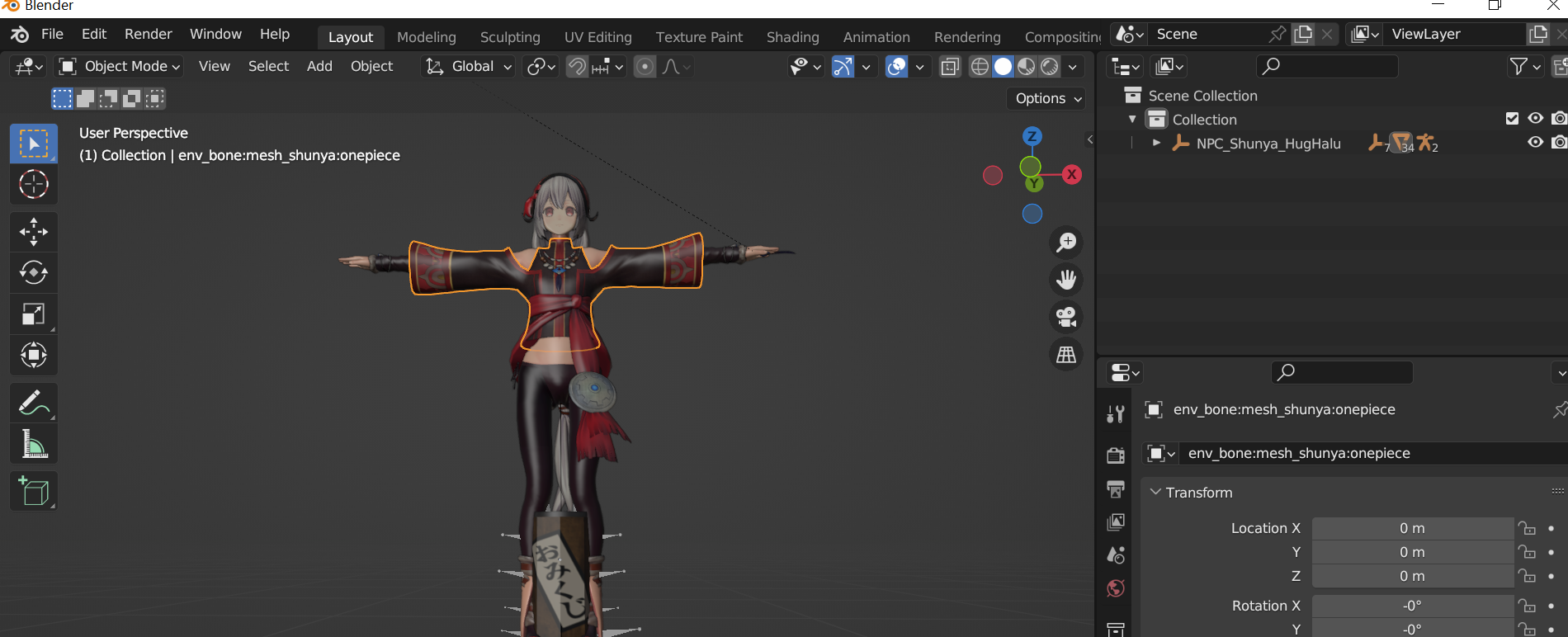Viewport: 1568px width, 637px height.
Task: Switch to camera view with camera icon
Action: (x=1066, y=317)
